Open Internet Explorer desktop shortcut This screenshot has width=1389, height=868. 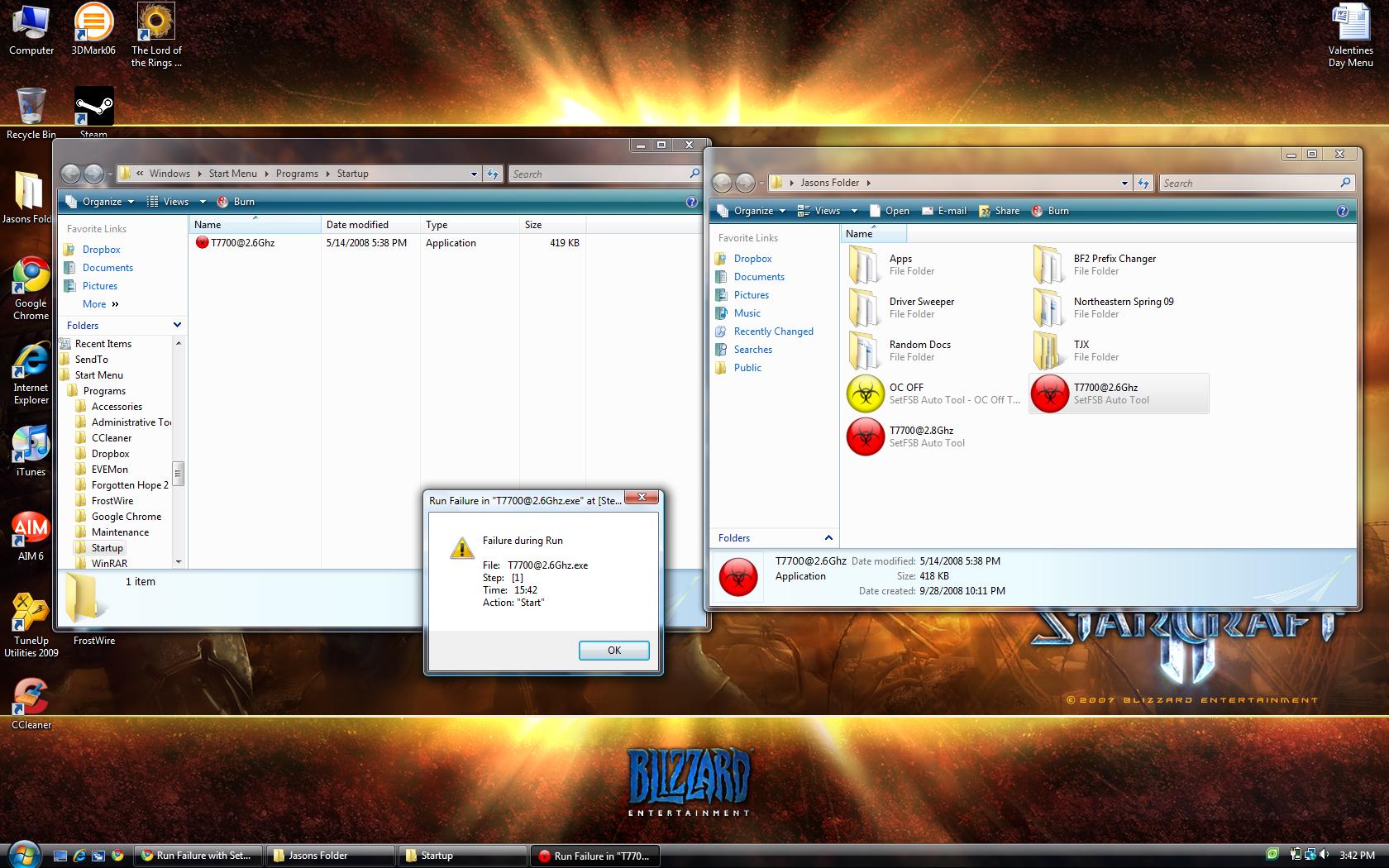pyautogui.click(x=31, y=373)
